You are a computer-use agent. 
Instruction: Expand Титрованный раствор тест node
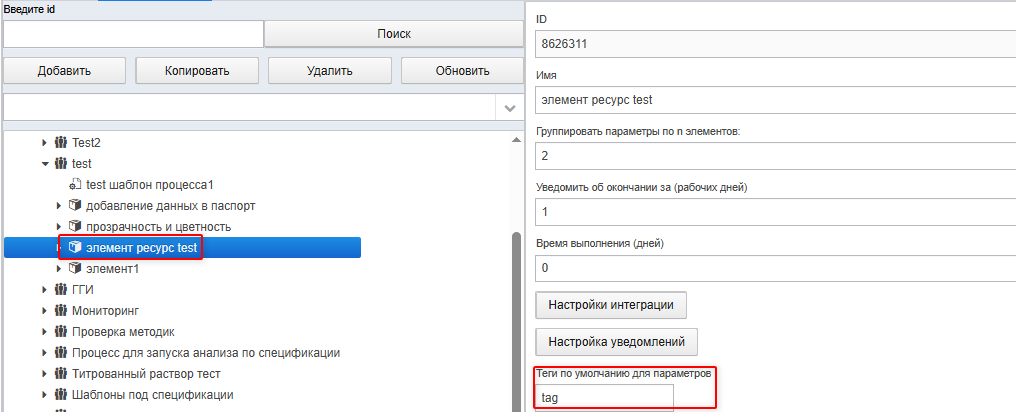pyautogui.click(x=45, y=374)
